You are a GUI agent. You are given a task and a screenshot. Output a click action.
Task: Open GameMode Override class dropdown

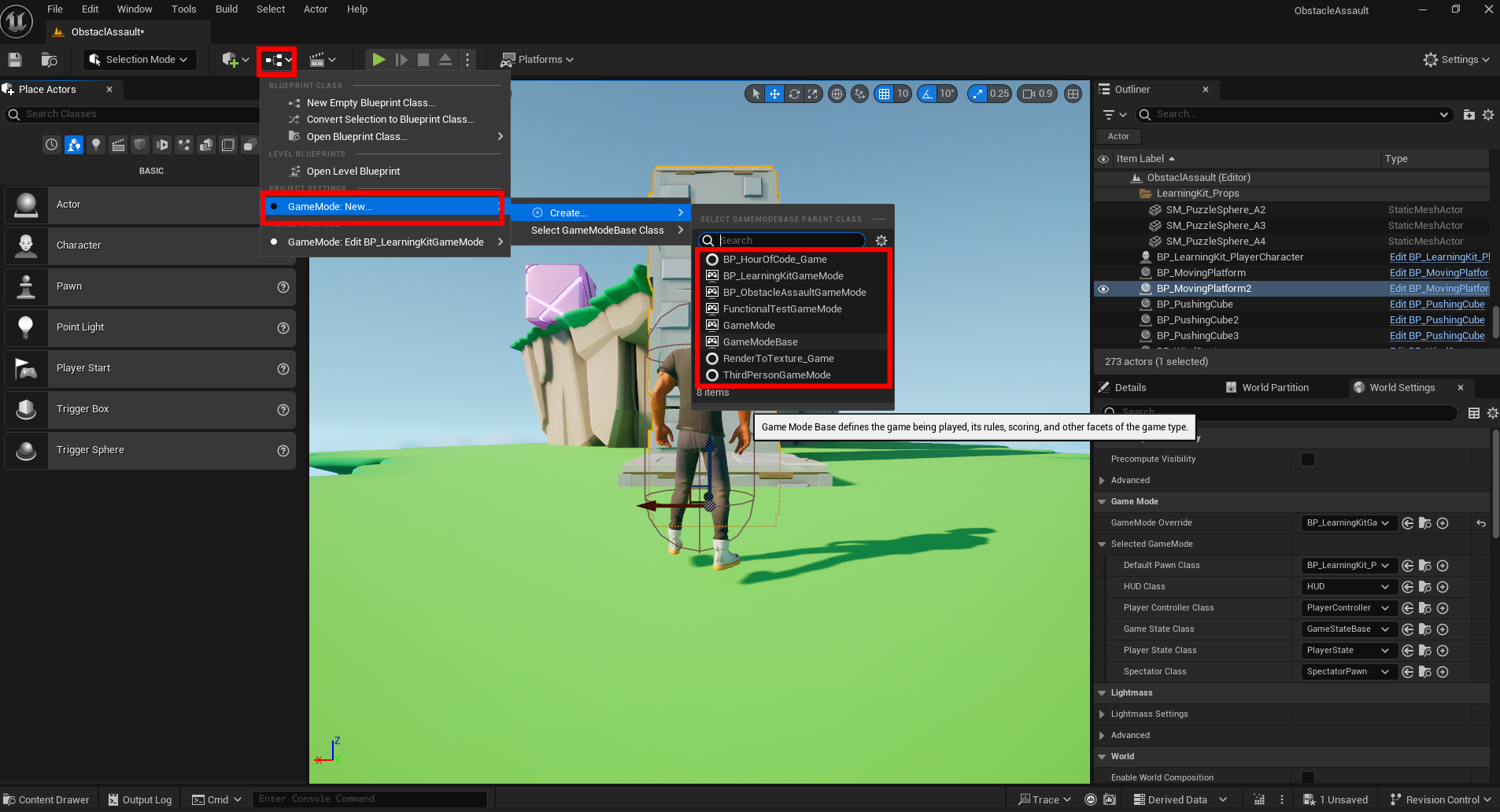tap(1349, 523)
